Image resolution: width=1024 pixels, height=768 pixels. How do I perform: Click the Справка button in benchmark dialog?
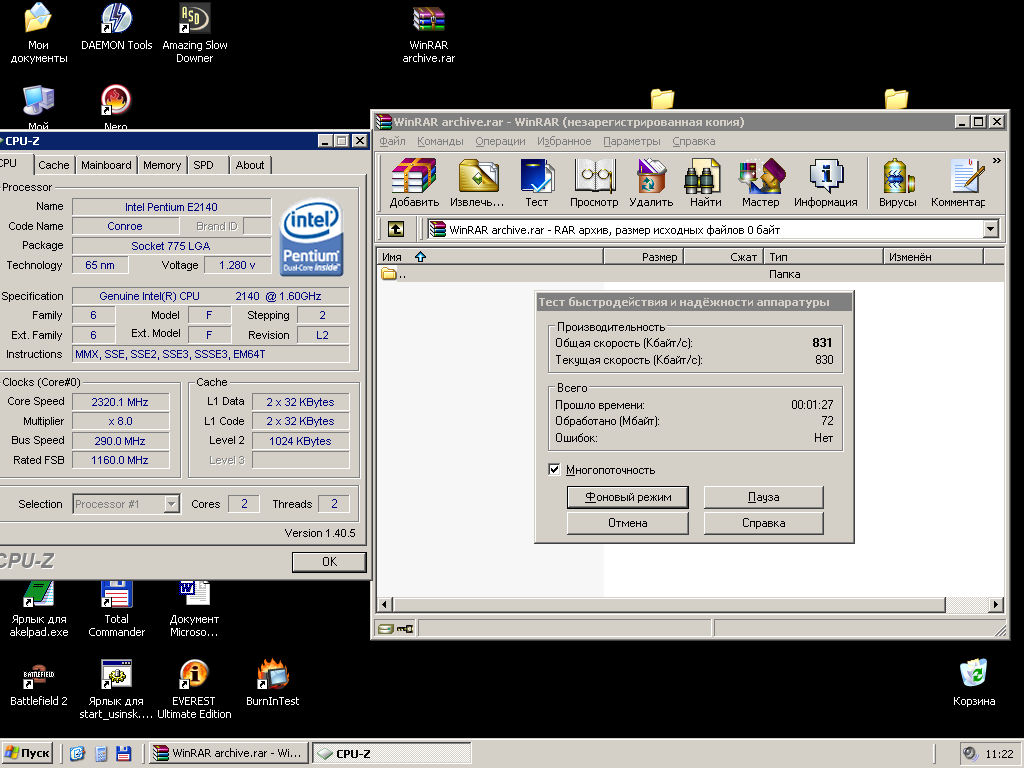763,523
